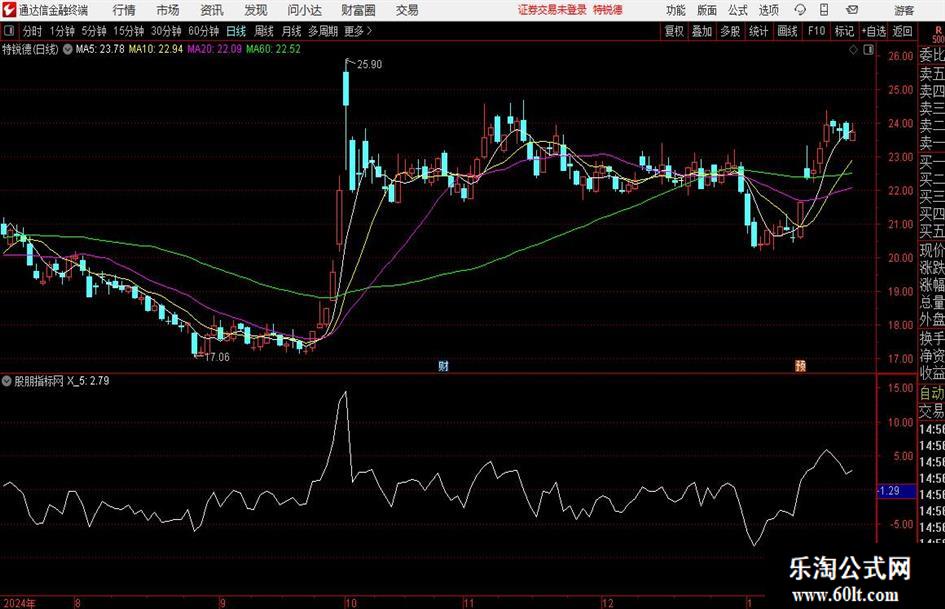Click the 标记 mark button
The width and height of the screenshot is (945, 609).
pyautogui.click(x=844, y=31)
